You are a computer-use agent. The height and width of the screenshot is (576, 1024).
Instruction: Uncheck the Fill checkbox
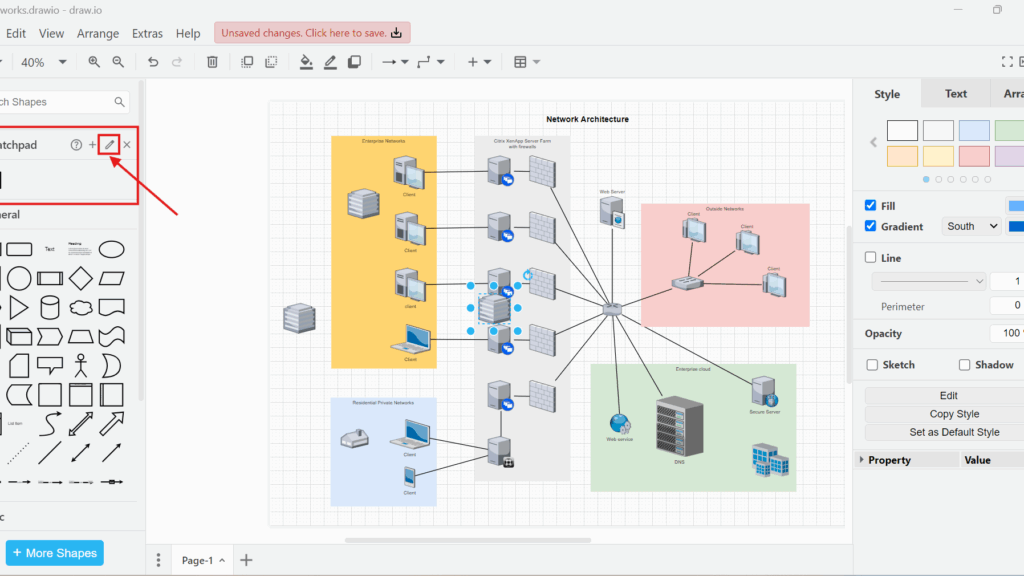(x=871, y=205)
